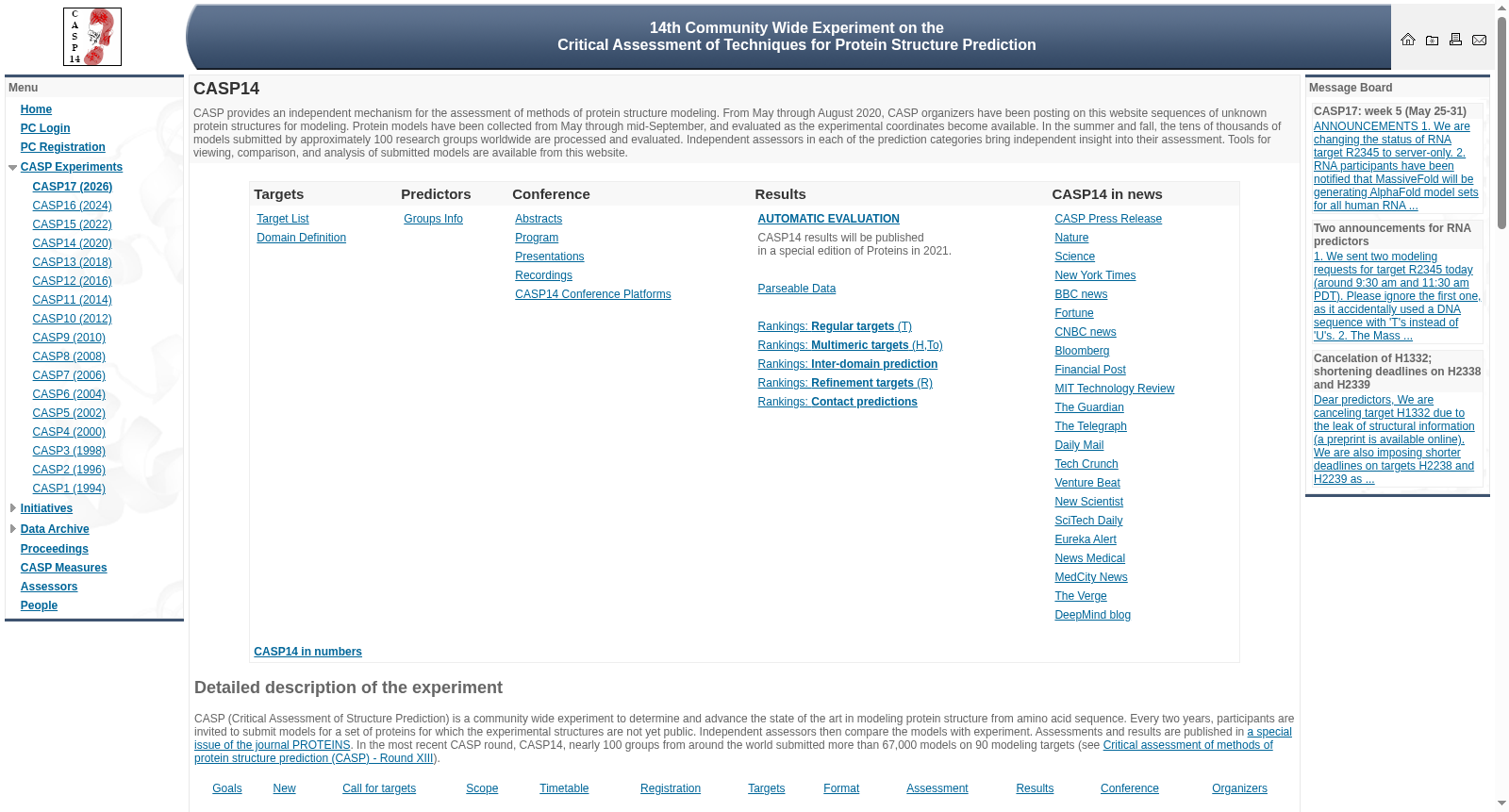Open the Domain Definition link
Screen dimensions: 1509x812
[x=301, y=238]
